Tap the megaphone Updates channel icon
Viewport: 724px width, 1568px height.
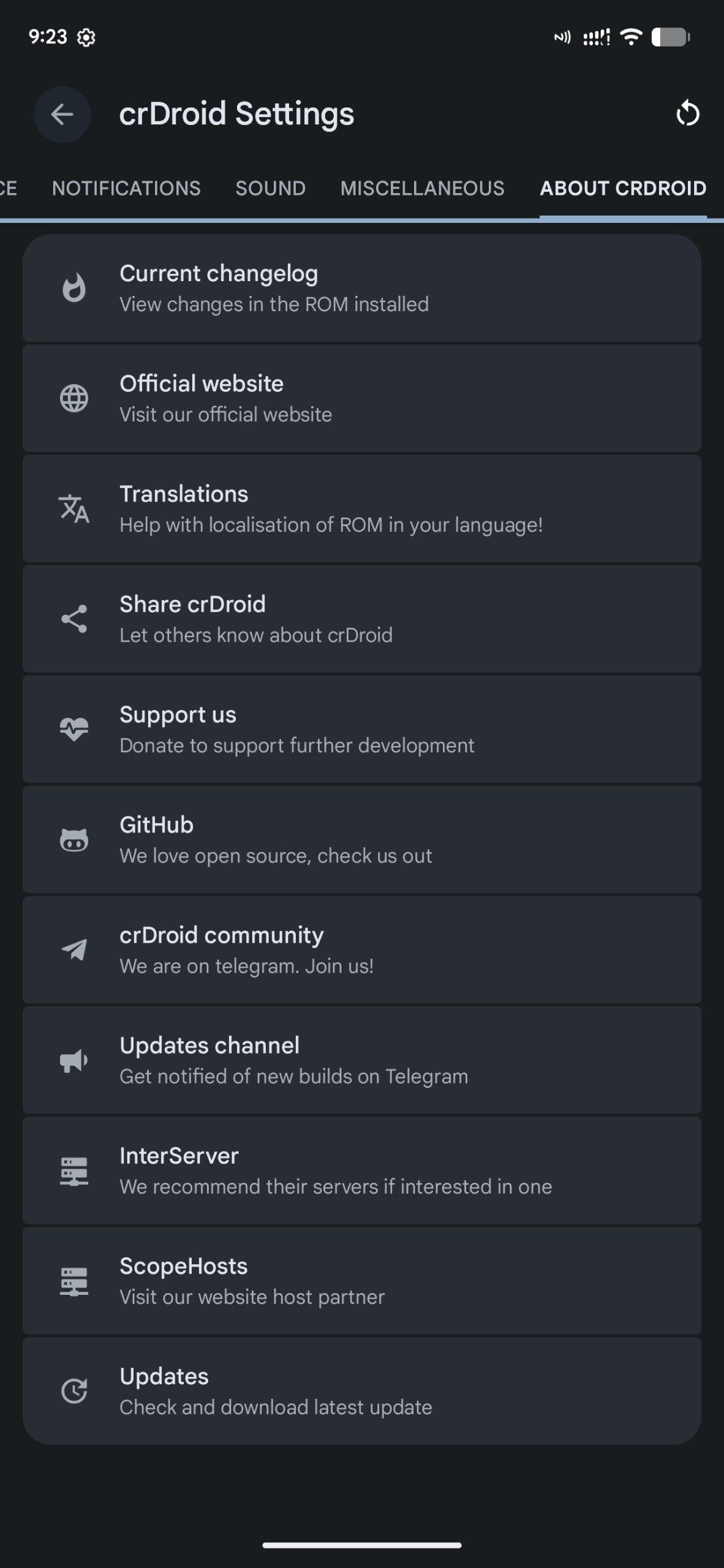coord(74,1060)
